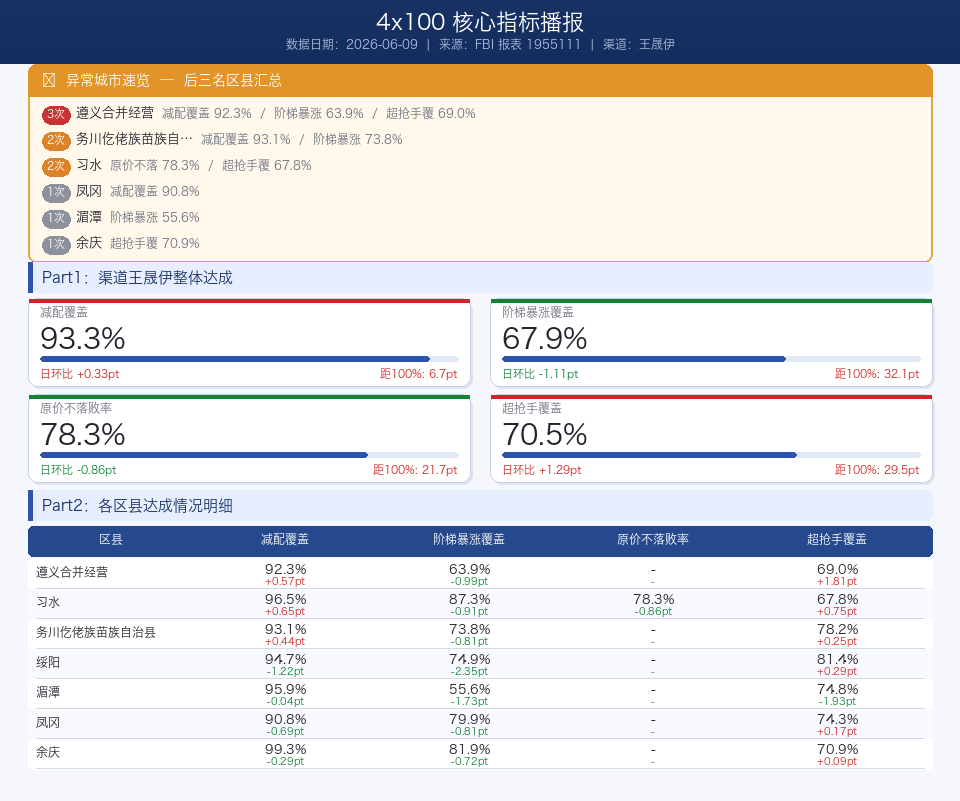Image resolution: width=960 pixels, height=801 pixels.
Task: Click 减配覆盖 90.8% beside 凤冈
Action: [155, 192]
